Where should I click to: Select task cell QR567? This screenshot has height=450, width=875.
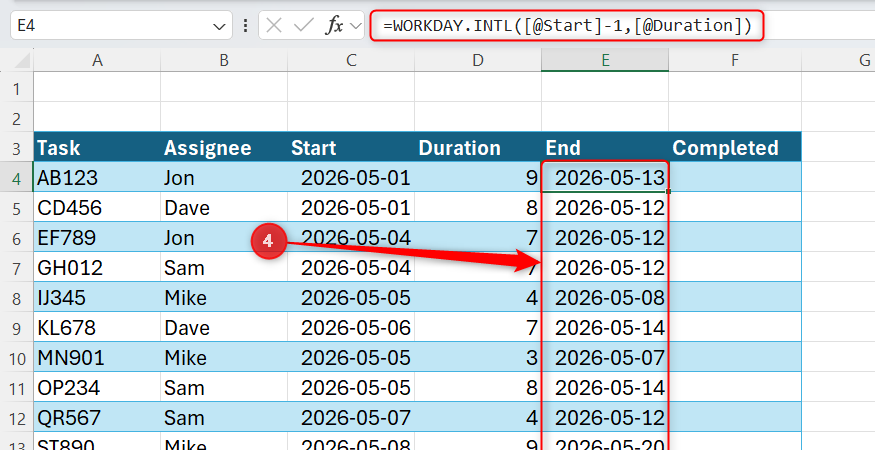pos(97,418)
